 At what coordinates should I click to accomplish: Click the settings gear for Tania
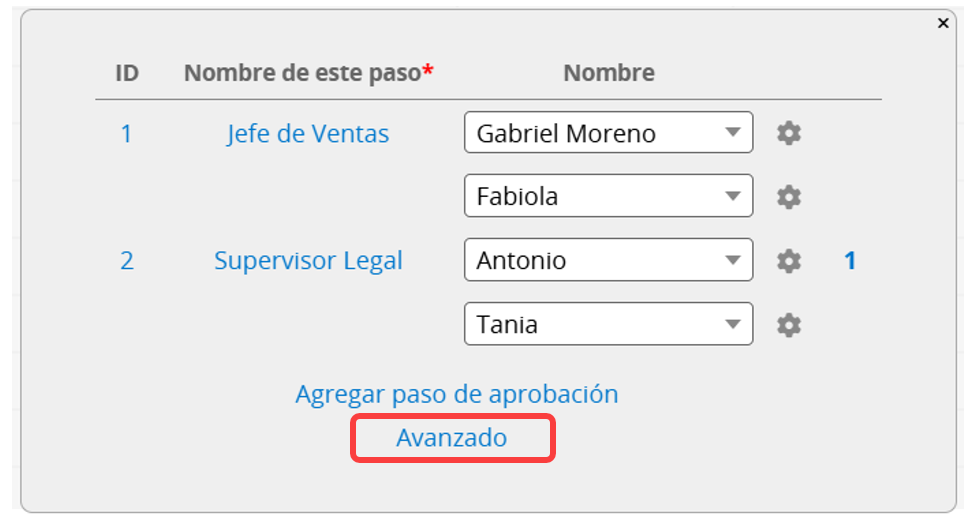(789, 325)
